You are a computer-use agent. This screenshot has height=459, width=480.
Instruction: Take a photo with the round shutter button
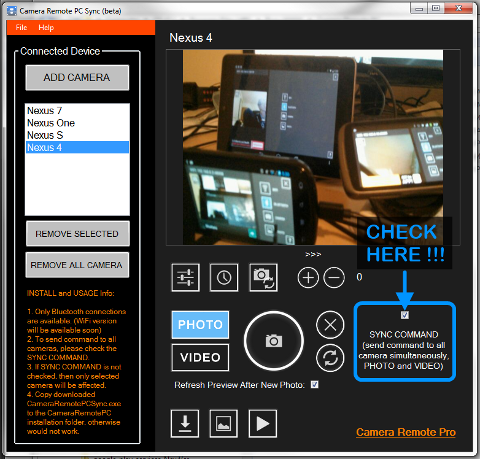coord(274,341)
